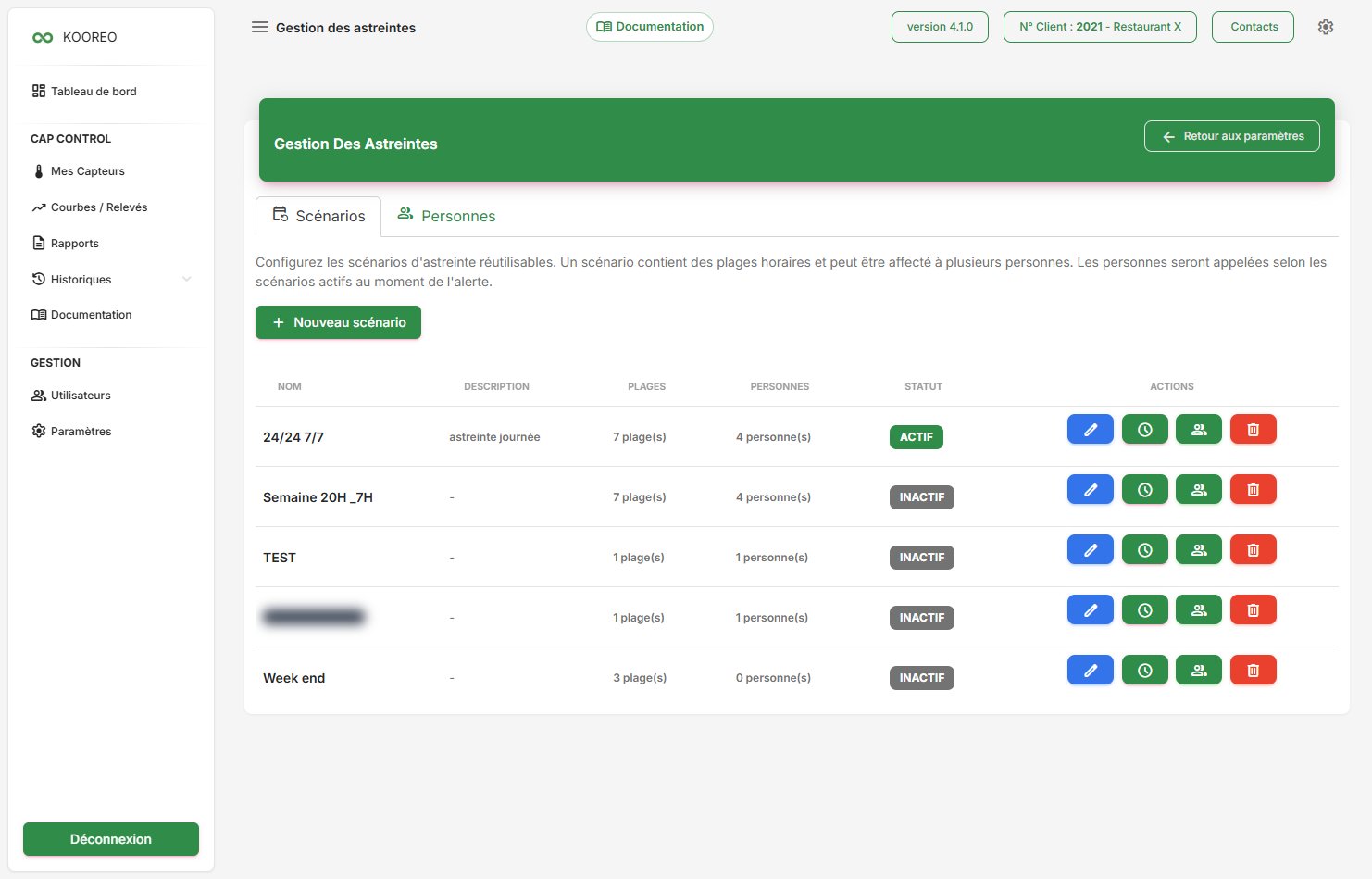Manage people for Week end scenario

(1199, 671)
